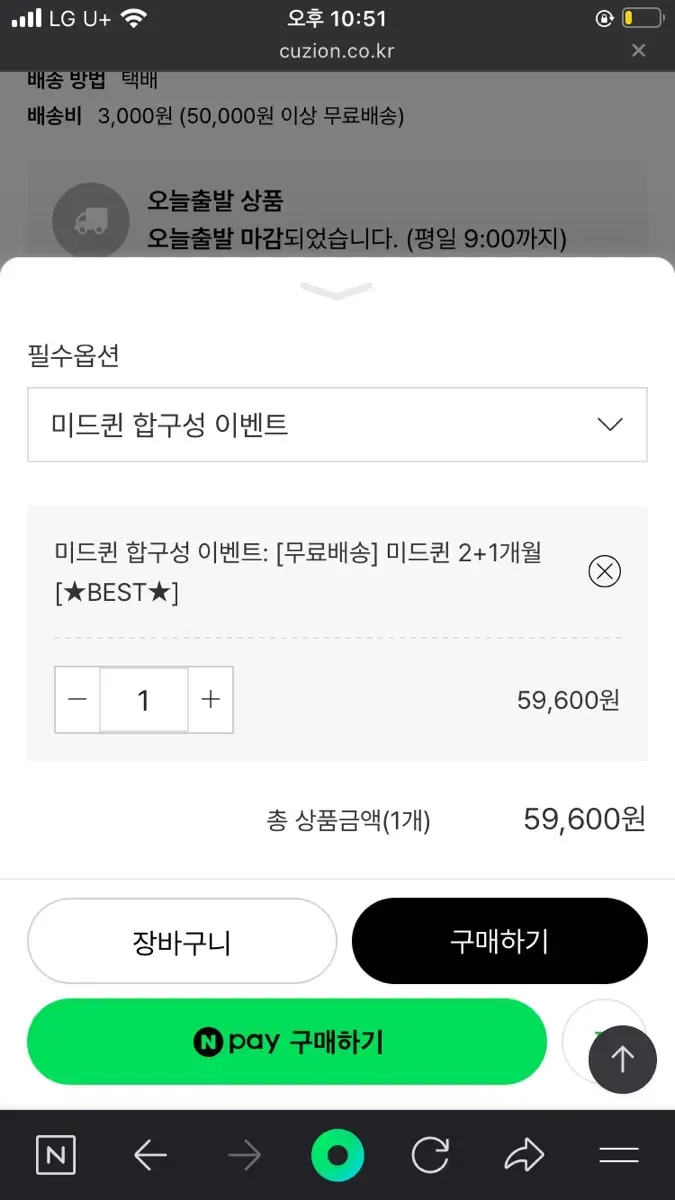Screen dimensions: 675x1200
Task: Tap the scroll-to-top arrow icon
Action: pyautogui.click(x=622, y=1059)
